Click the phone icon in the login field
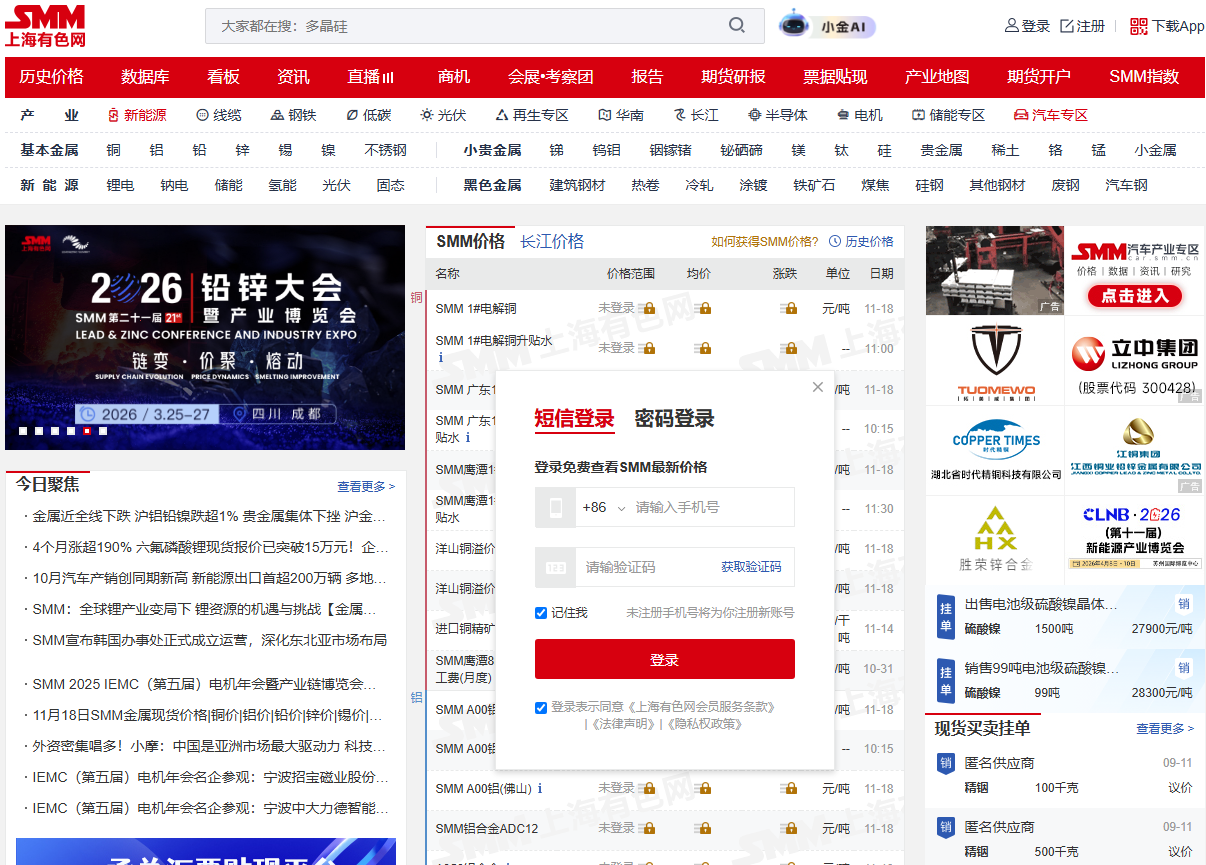The width and height of the screenshot is (1206, 865). (x=556, y=507)
